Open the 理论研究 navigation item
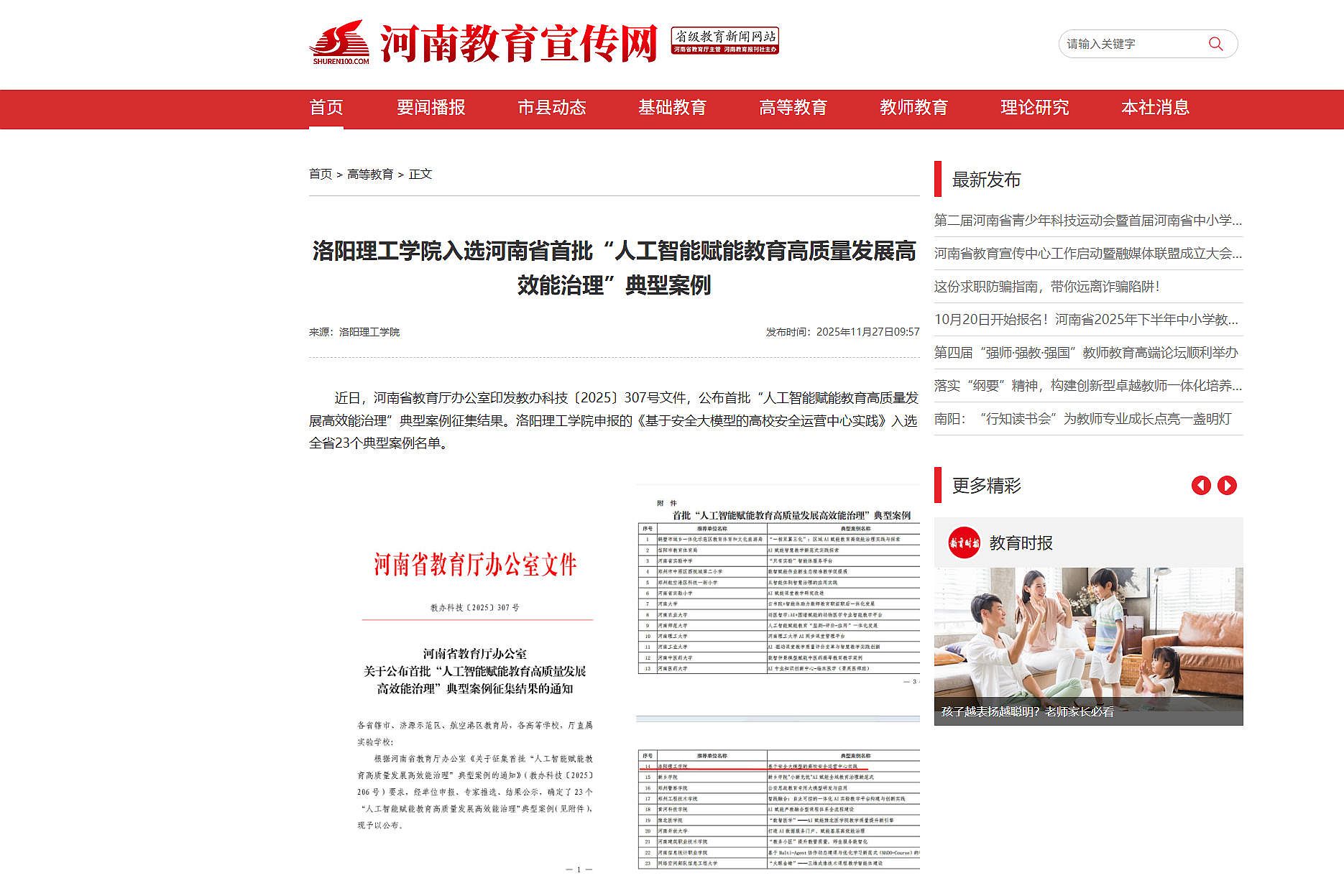Image resolution: width=1344 pixels, height=896 pixels. (1034, 108)
